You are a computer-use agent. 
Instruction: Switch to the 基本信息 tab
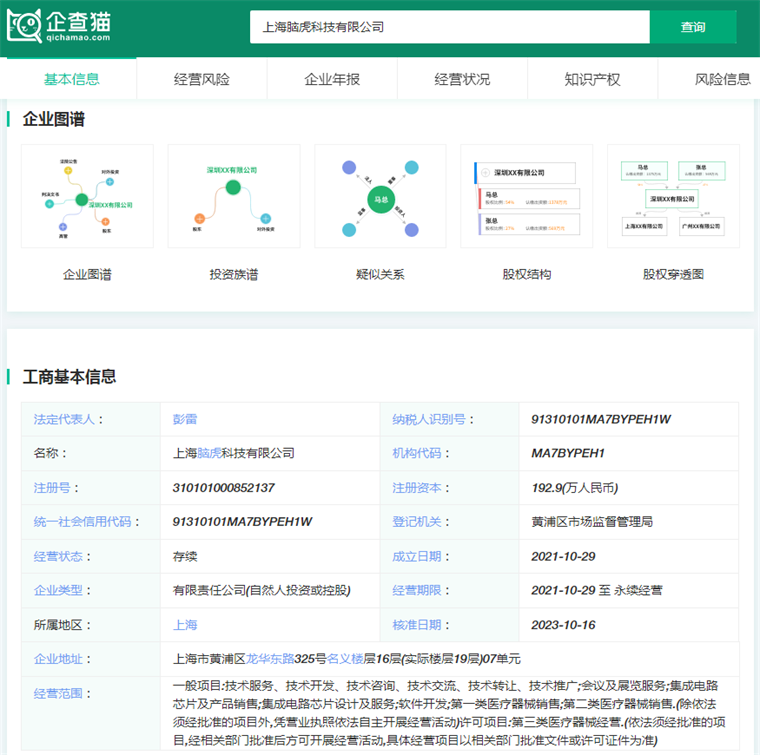(x=71, y=79)
